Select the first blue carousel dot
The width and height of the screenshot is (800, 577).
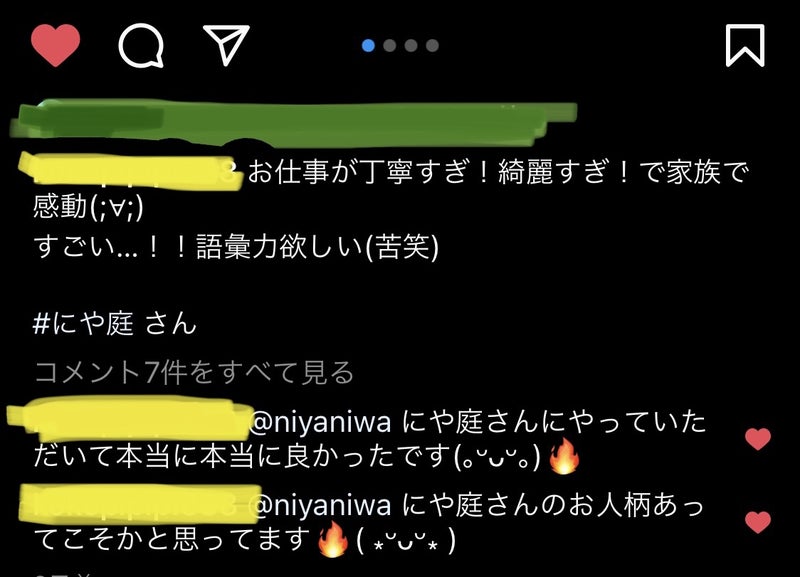(368, 45)
